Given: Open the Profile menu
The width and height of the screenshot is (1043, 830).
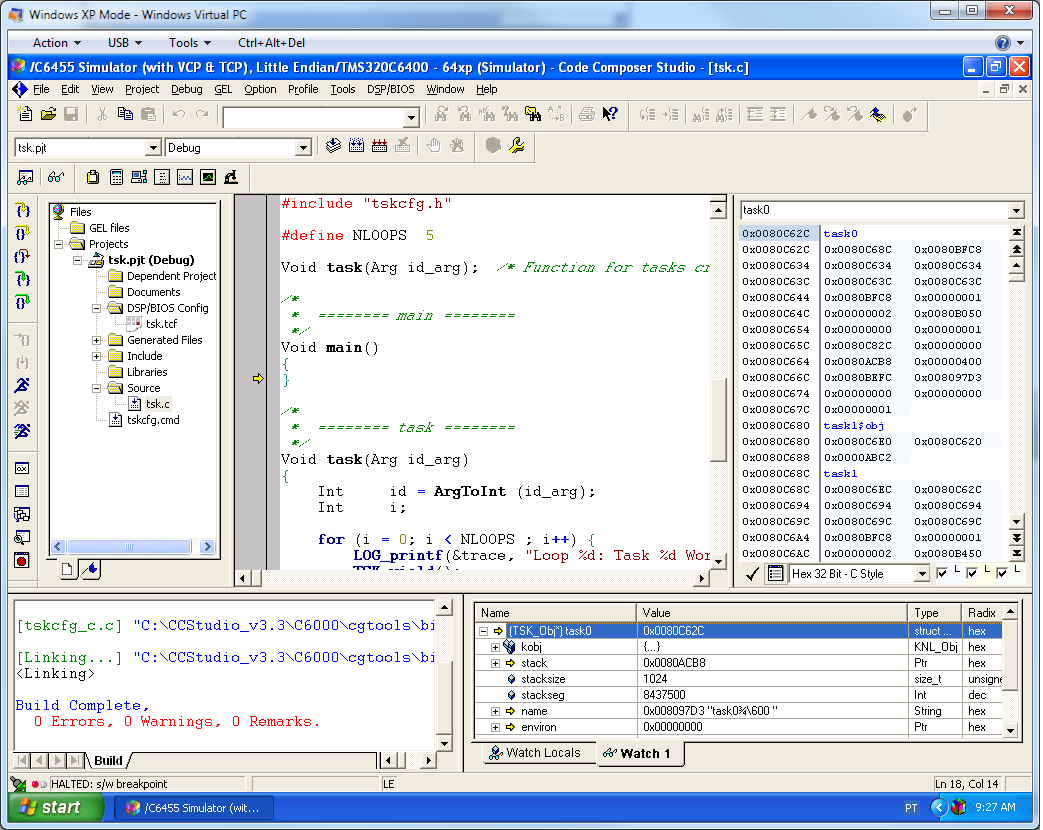Looking at the screenshot, I should click(x=303, y=89).
